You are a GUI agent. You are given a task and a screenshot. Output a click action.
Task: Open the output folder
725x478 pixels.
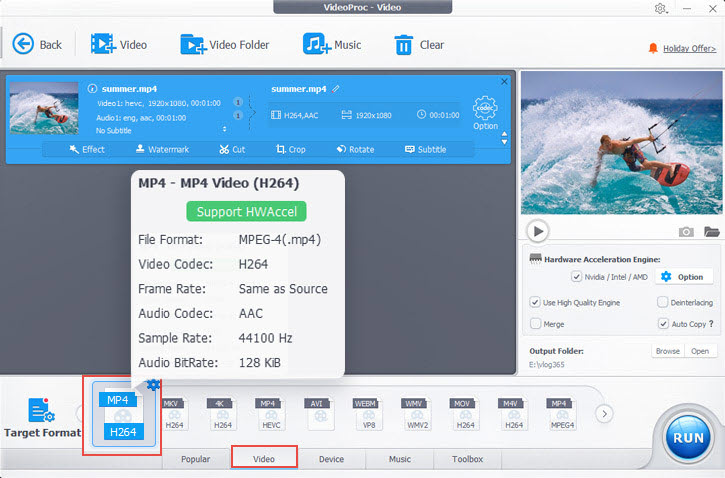pyautogui.click(x=700, y=351)
